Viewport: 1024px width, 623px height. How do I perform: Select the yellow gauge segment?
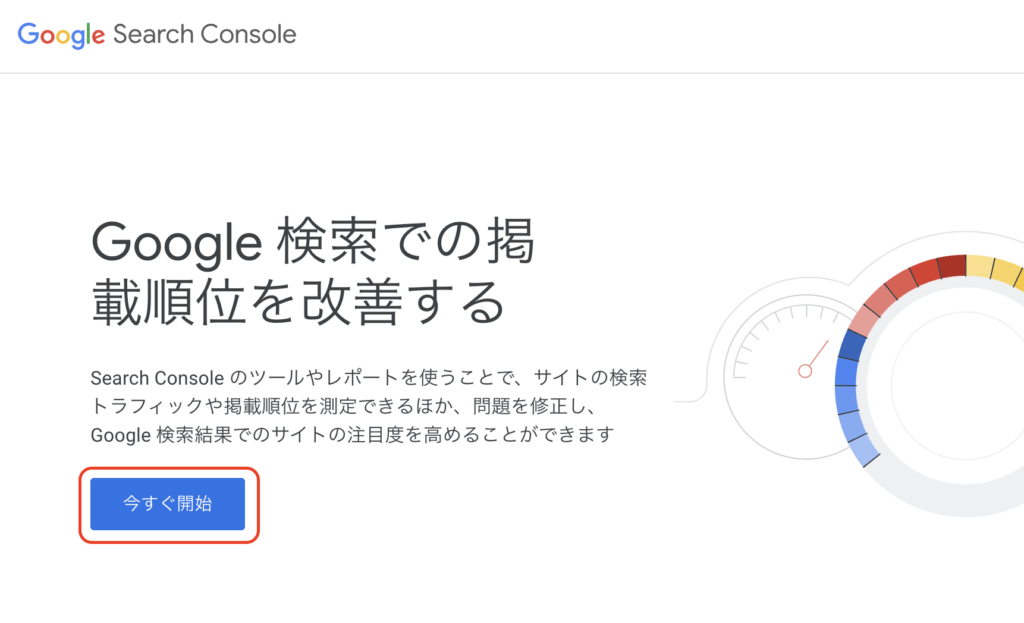[995, 269]
